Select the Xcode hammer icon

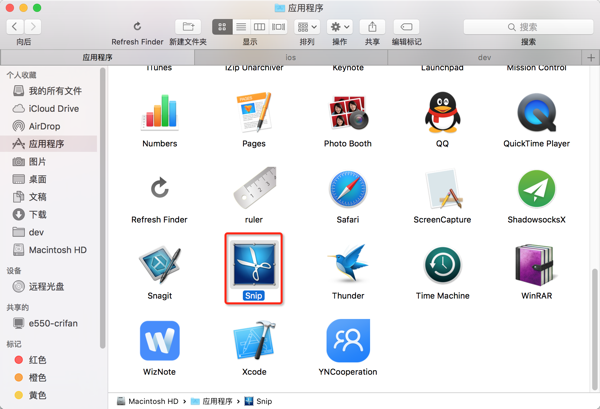(254, 340)
